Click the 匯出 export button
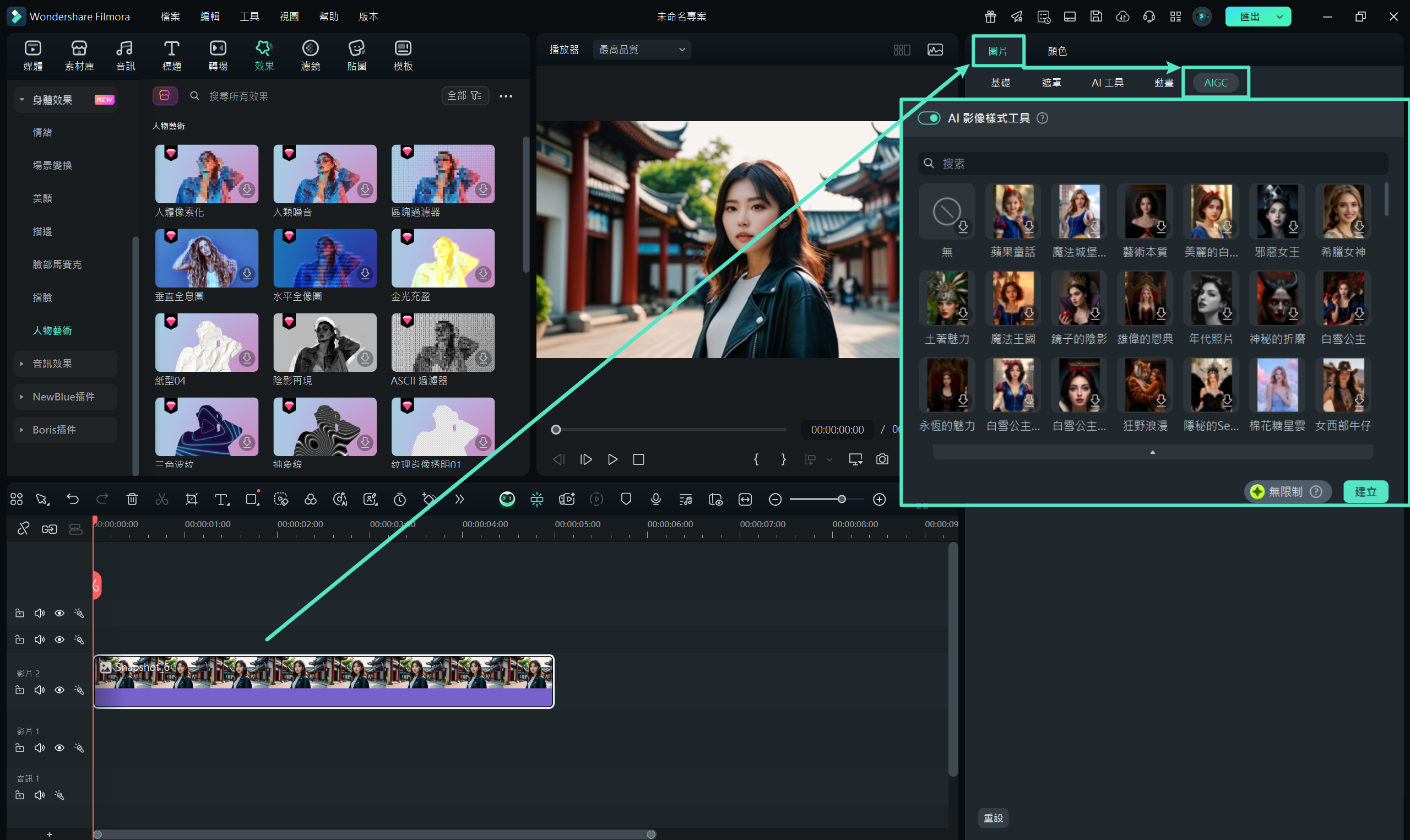1410x840 pixels. [1249, 17]
